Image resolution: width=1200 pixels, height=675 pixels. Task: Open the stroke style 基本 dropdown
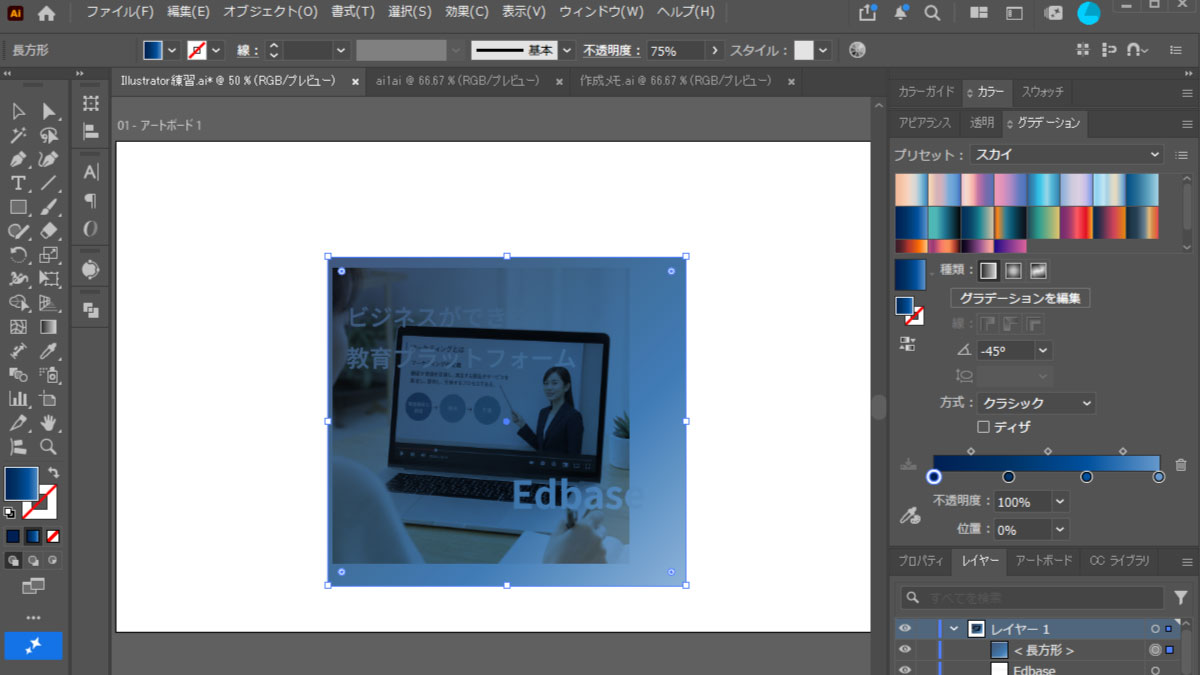tap(568, 50)
